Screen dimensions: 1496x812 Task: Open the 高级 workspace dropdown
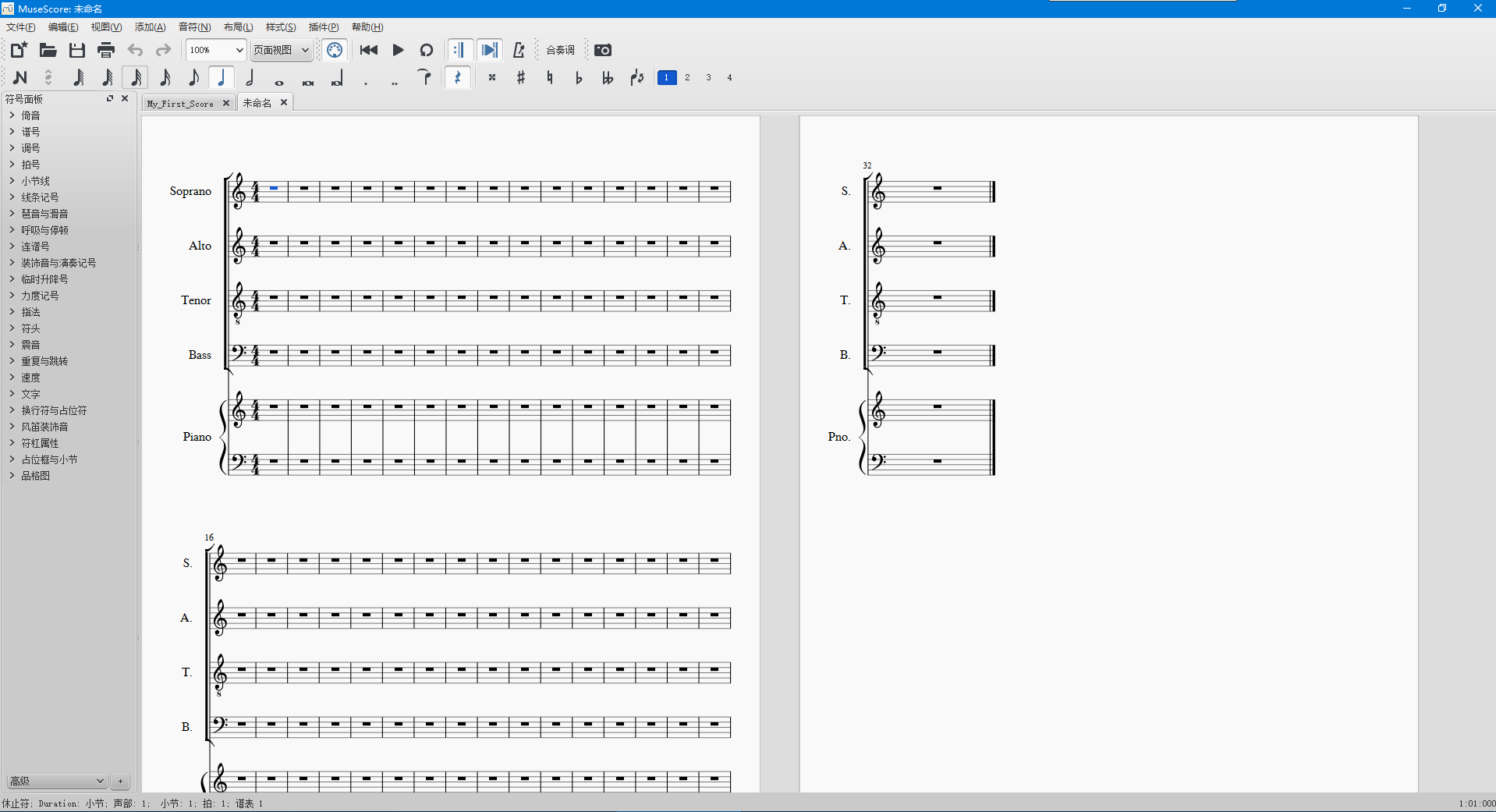[57, 781]
